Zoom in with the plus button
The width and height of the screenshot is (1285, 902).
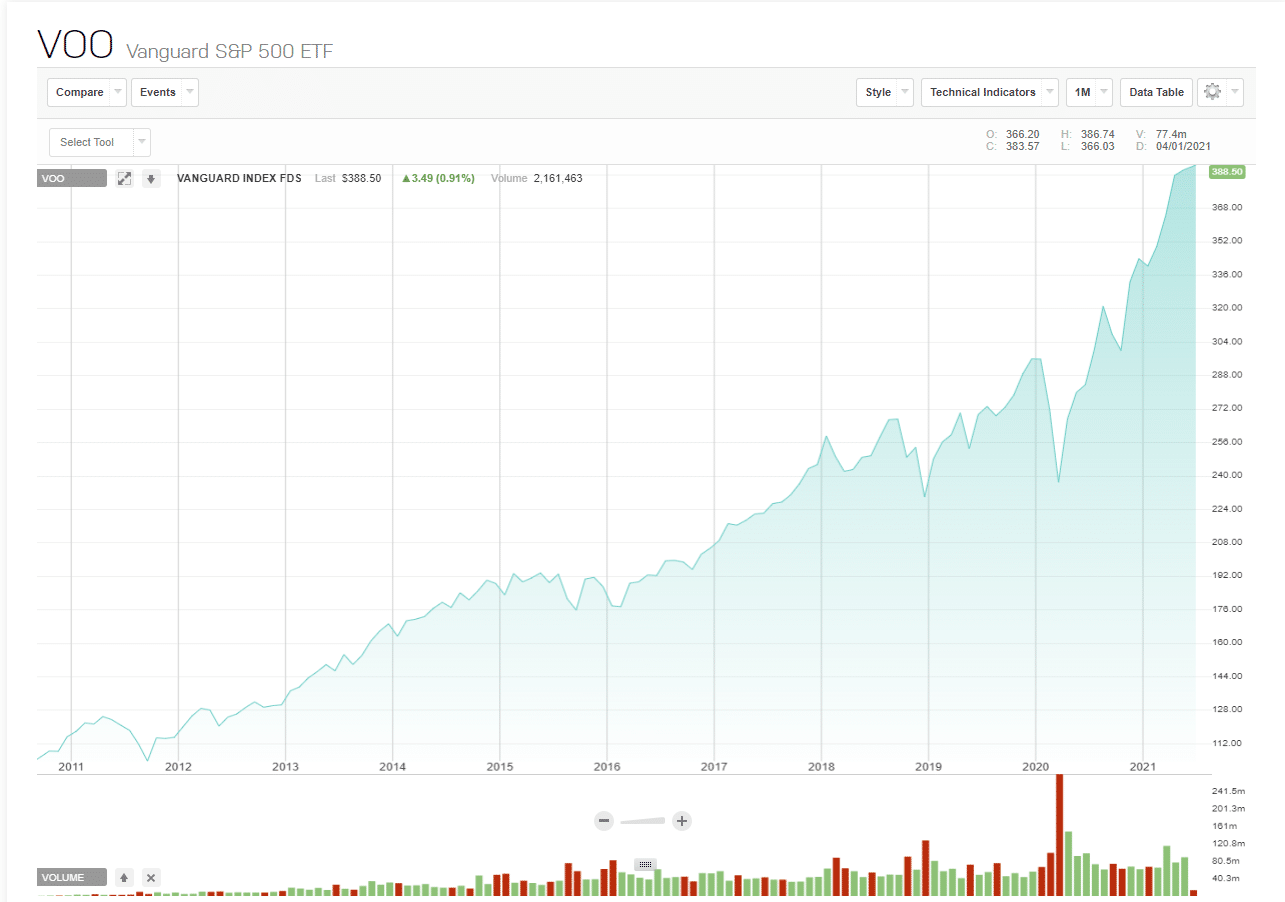[x=682, y=821]
